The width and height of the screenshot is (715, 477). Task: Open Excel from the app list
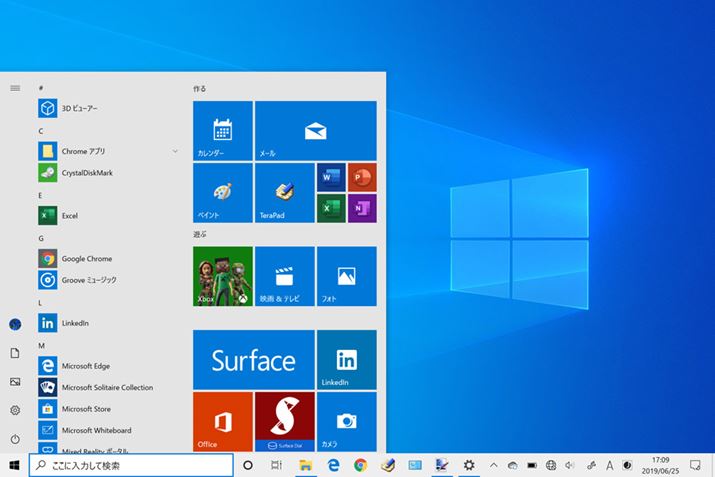coord(70,215)
